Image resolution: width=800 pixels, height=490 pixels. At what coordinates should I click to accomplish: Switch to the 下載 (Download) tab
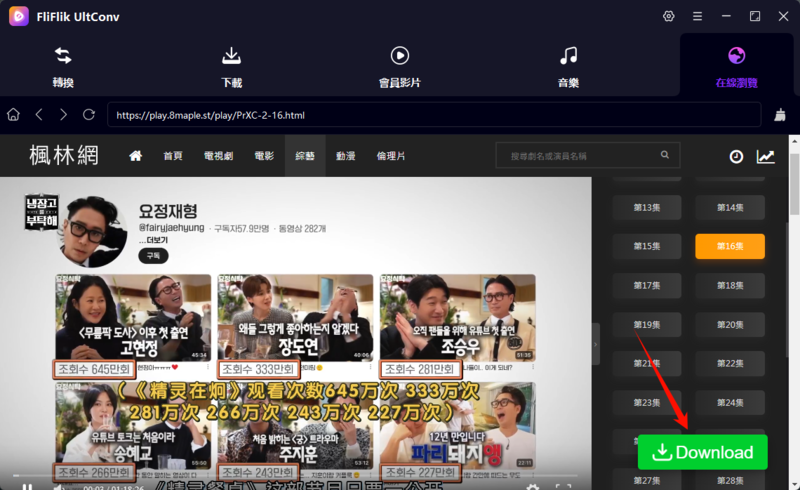click(x=231, y=66)
